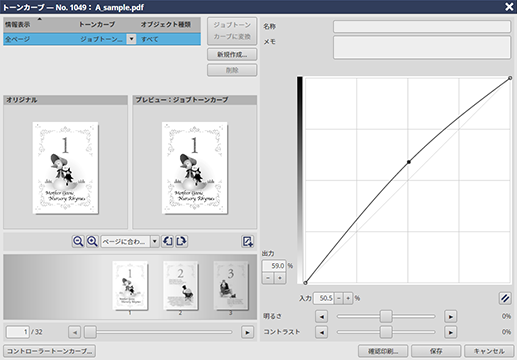Viewport: 517px width, 360px height.
Task: Select the bottom-left curve endpoint
Action: click(x=305, y=283)
